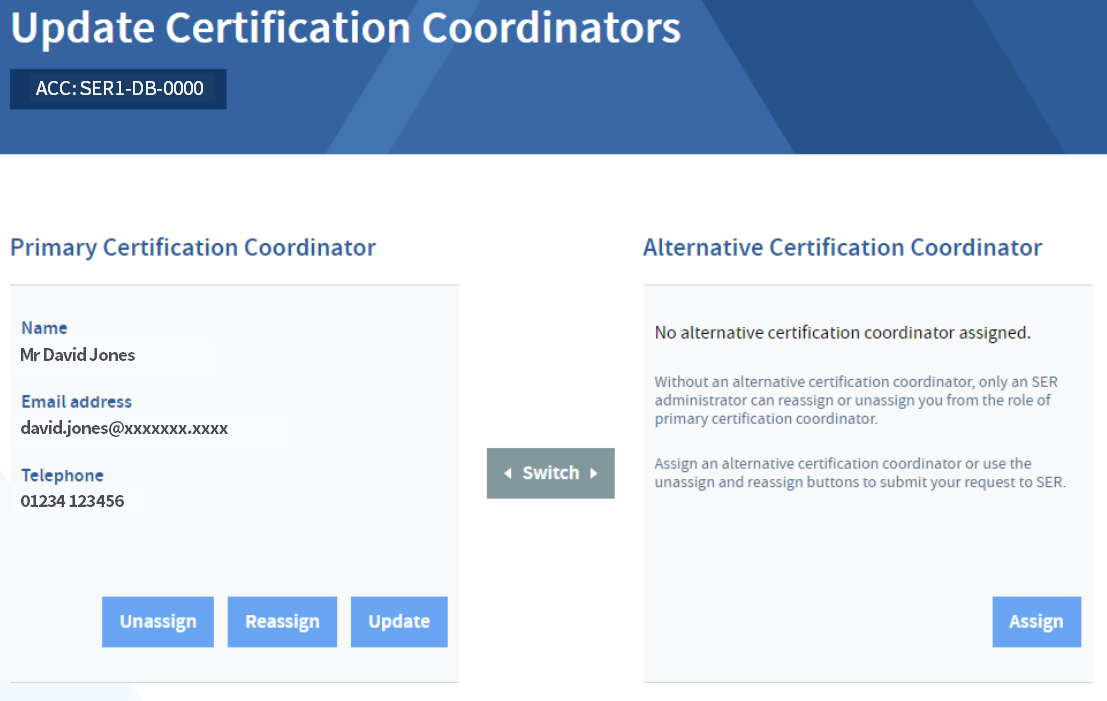Select the ACC: SER1-DB-0000 badge
This screenshot has width=1107, height=701.
pyautogui.click(x=118, y=89)
